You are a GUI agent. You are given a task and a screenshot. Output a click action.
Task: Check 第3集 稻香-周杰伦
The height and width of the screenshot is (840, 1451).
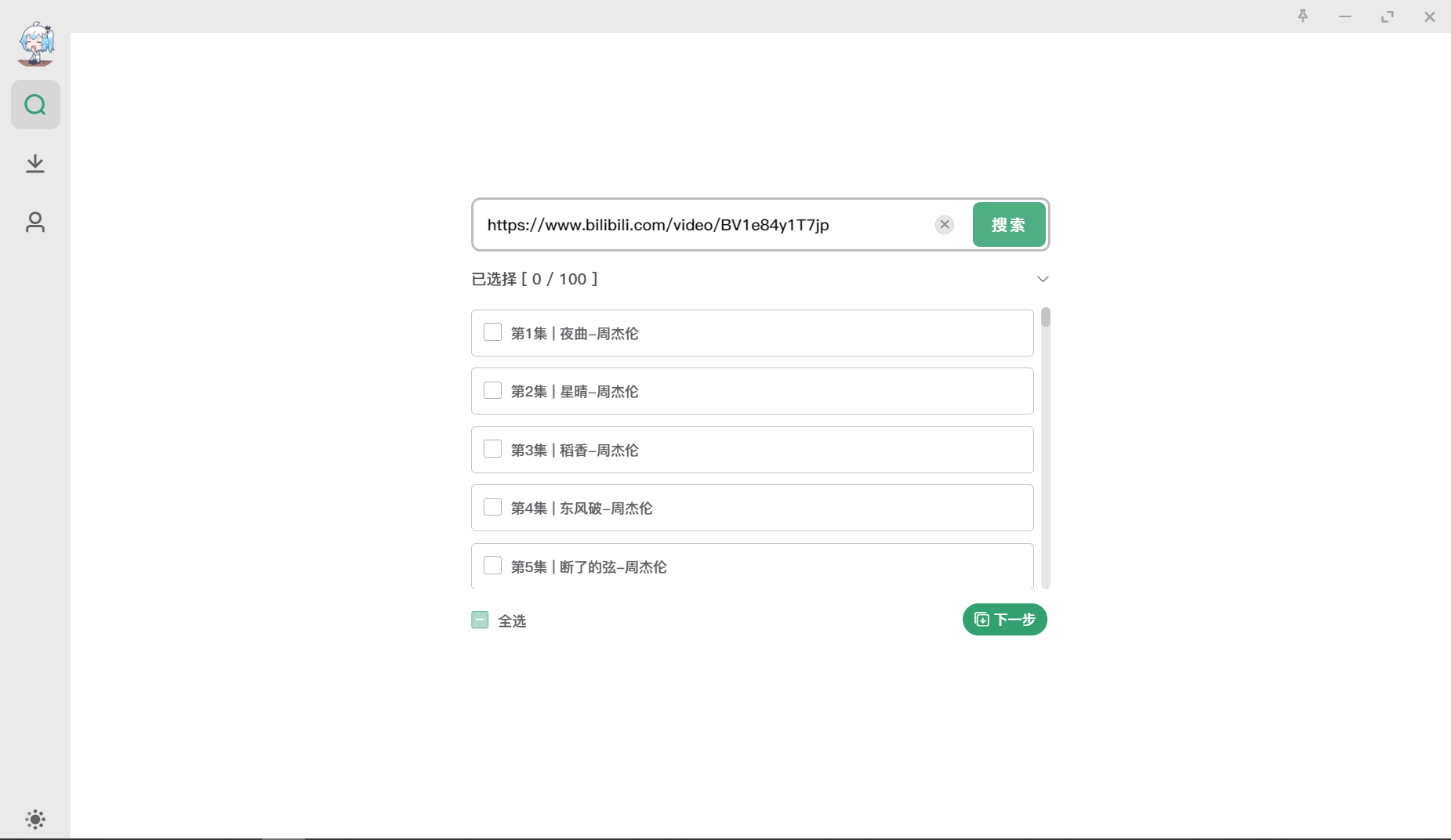[x=492, y=449]
